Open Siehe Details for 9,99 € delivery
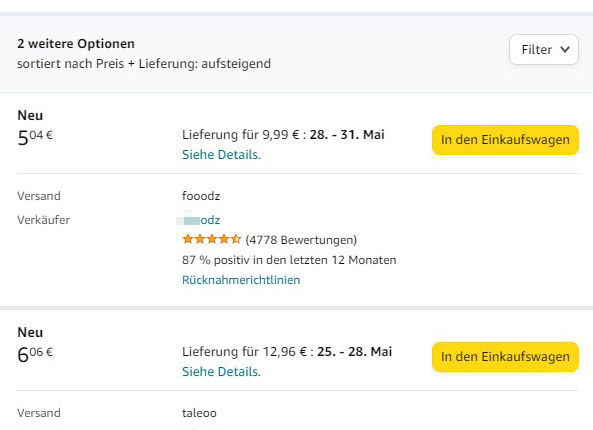This screenshot has width=593, height=430. (221, 155)
